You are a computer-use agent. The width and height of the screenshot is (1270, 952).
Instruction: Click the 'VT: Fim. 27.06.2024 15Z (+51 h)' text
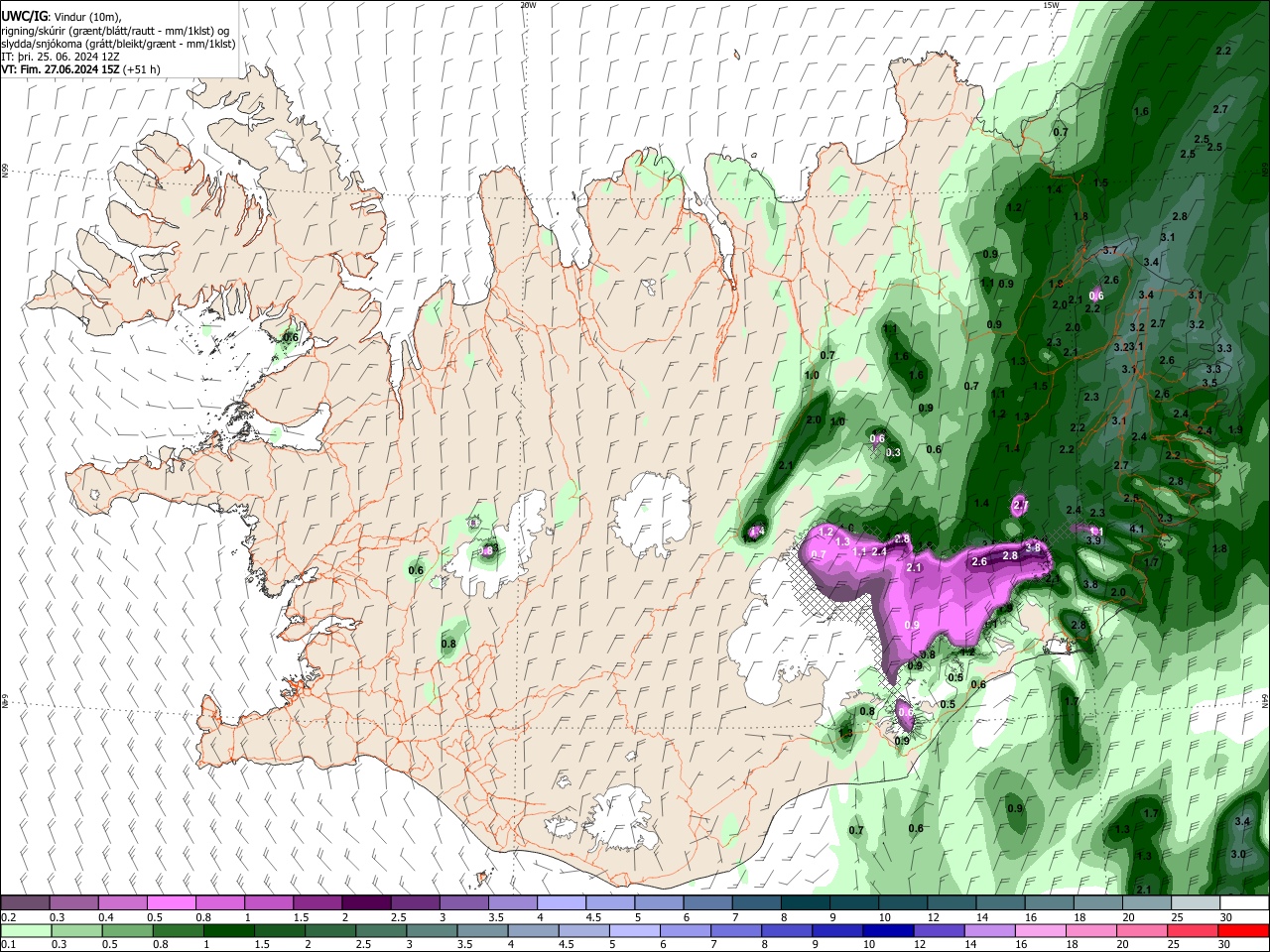tap(81, 69)
